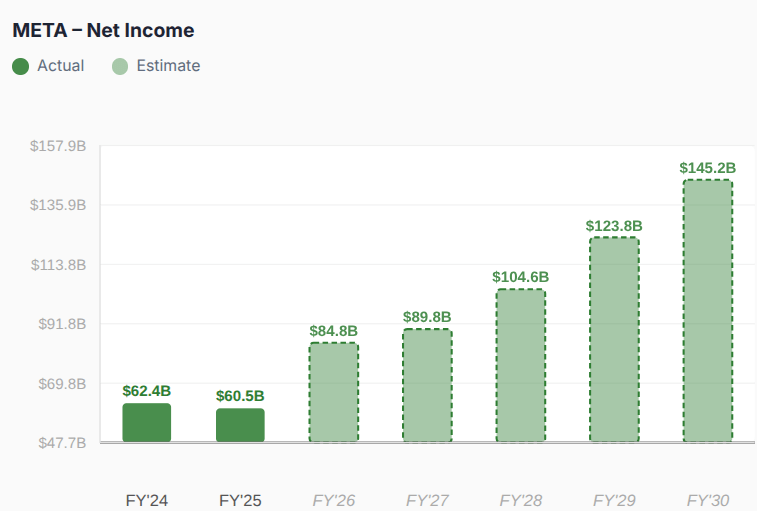
Task: Select the FY'26 estimate bar
Action: (x=334, y=392)
